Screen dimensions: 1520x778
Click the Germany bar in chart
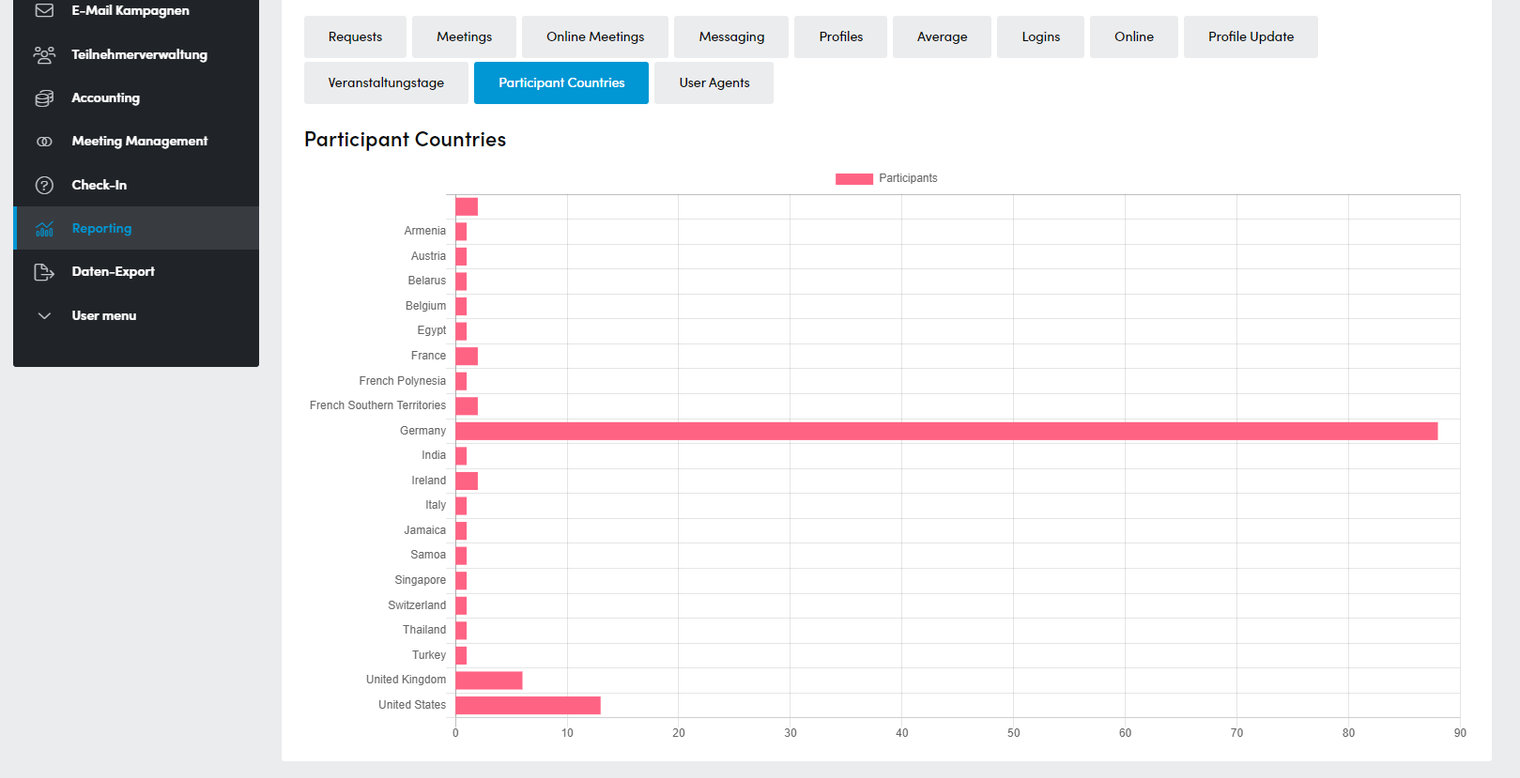[x=946, y=431]
